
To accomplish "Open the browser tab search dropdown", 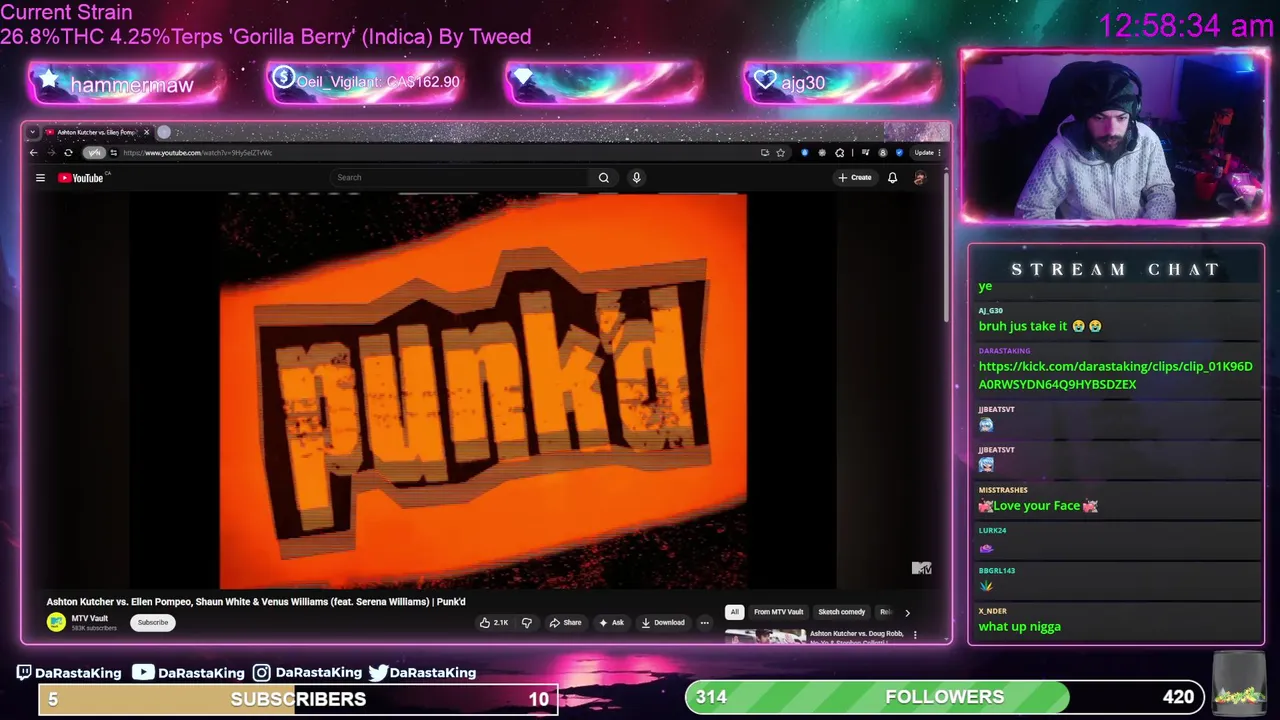I will [x=32, y=132].
